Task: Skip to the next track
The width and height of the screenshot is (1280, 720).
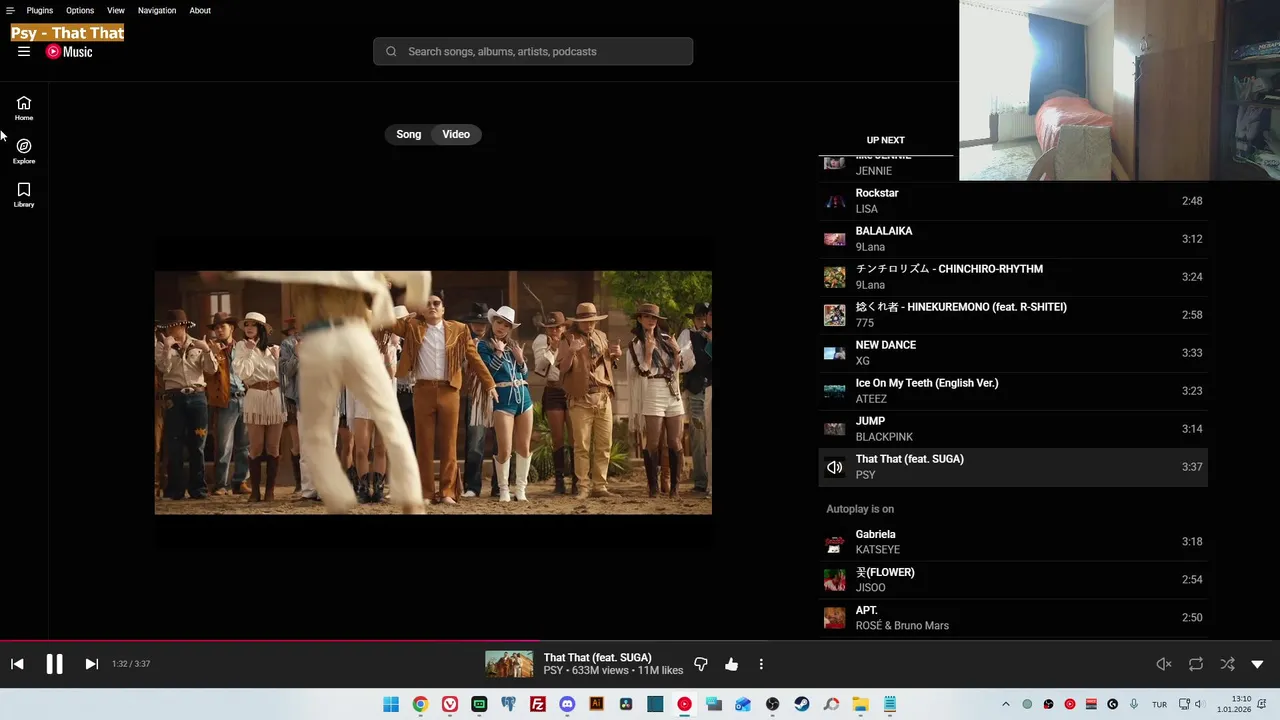Action: point(91,664)
